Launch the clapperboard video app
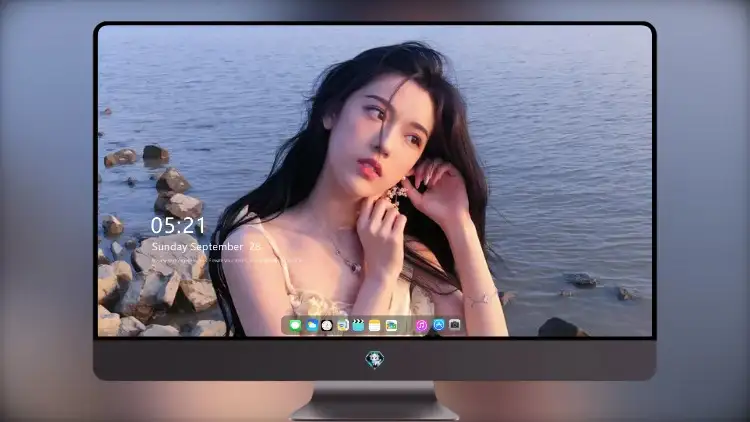Image resolution: width=750 pixels, height=422 pixels. pos(358,326)
